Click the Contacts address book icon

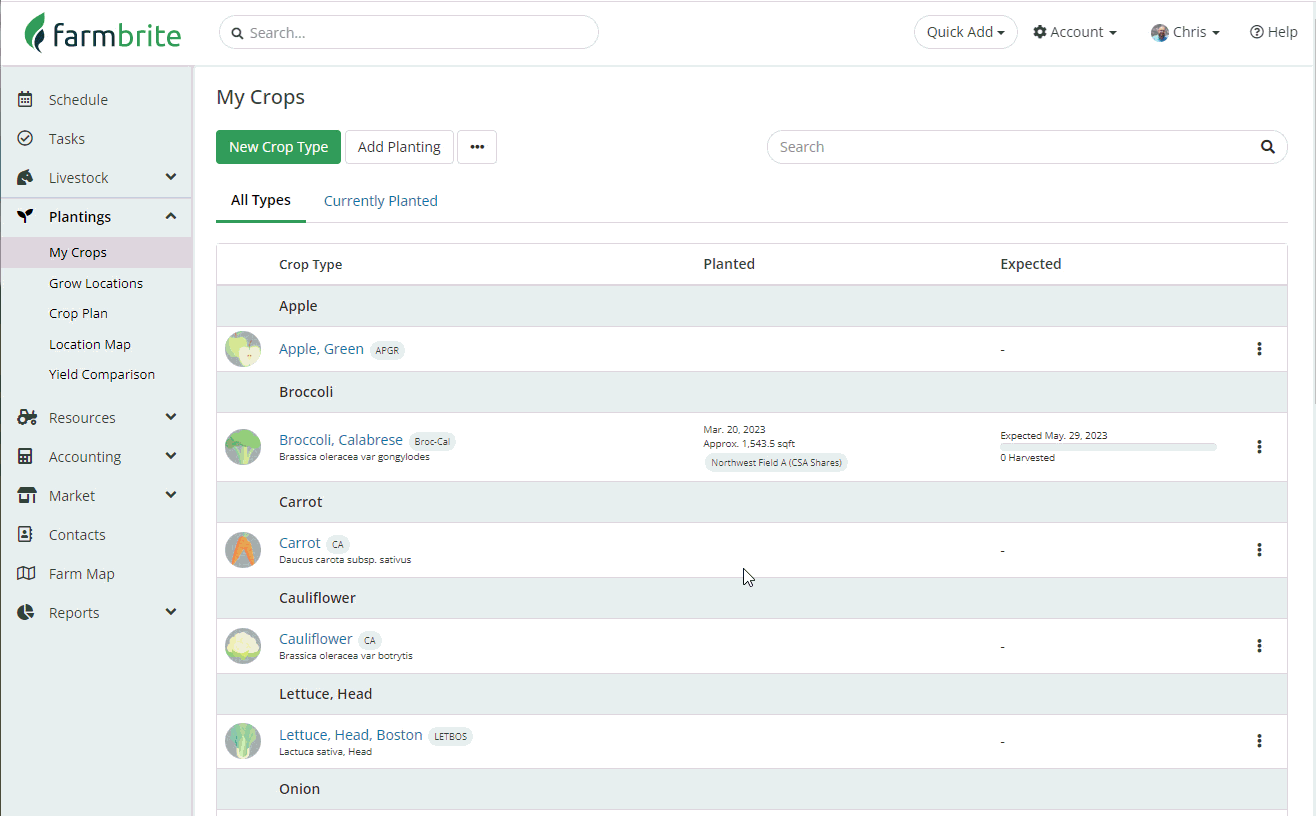coord(26,534)
